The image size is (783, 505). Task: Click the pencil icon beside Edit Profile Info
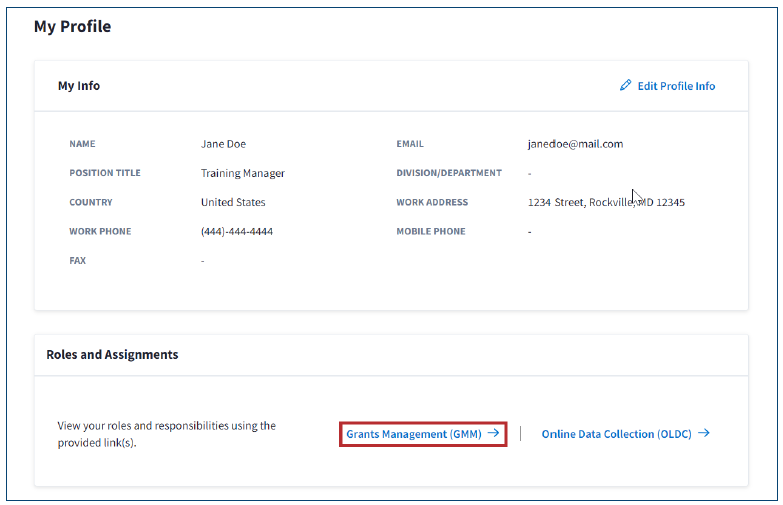[x=626, y=86]
